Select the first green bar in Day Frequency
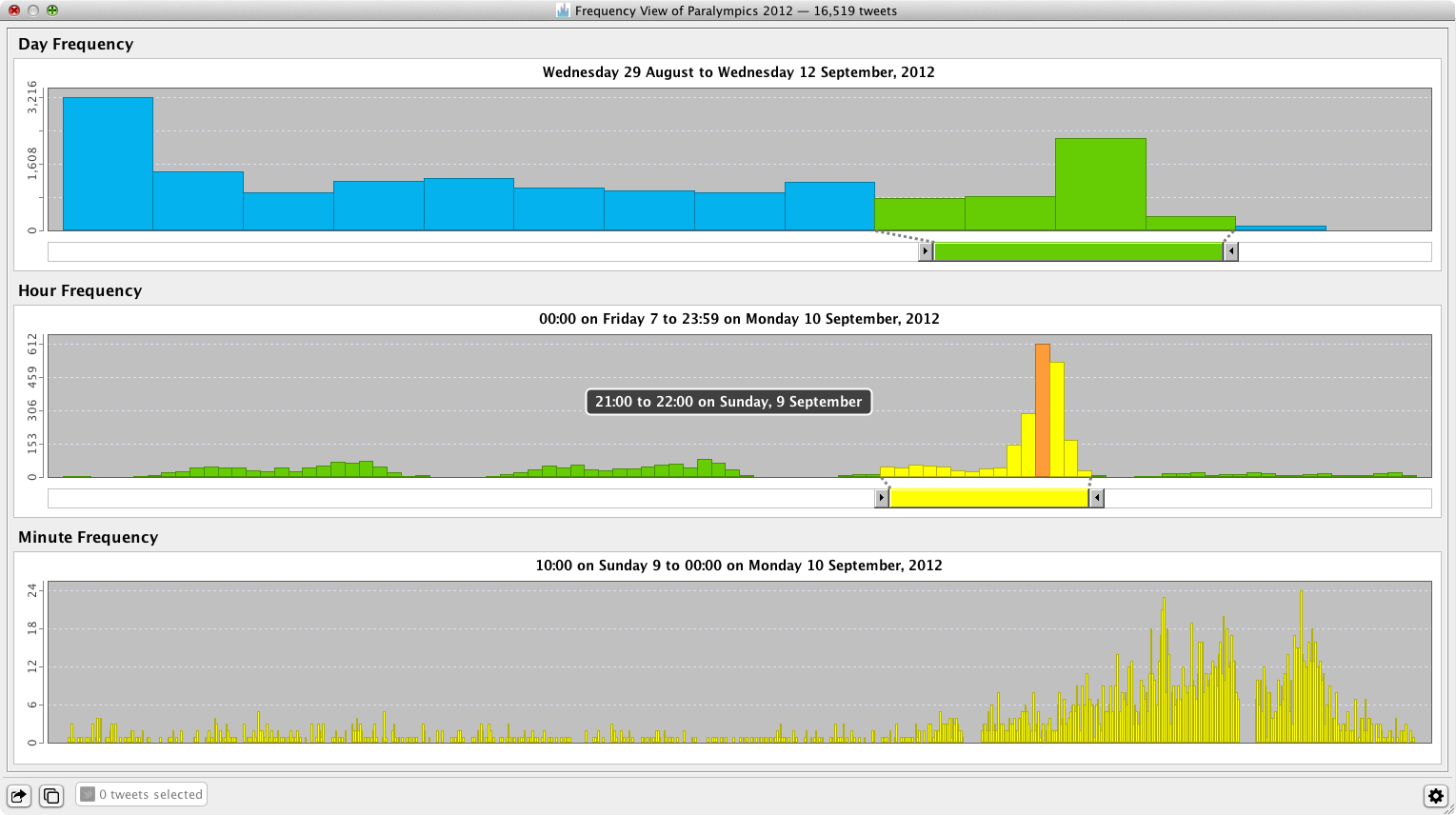Screen dimensions: 1456x815 pyautogui.click(x=919, y=214)
